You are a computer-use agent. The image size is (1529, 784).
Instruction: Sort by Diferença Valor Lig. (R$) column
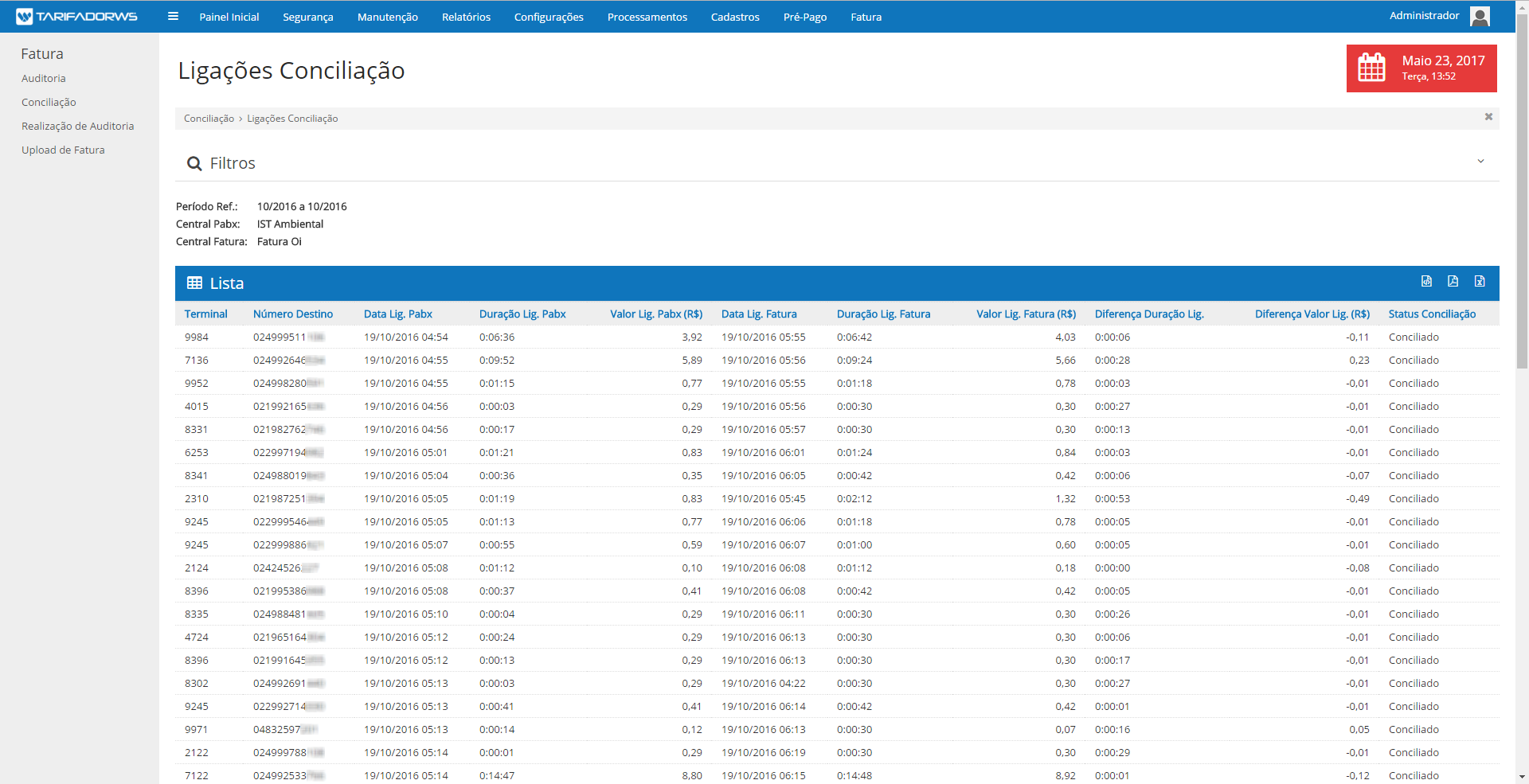1312,314
